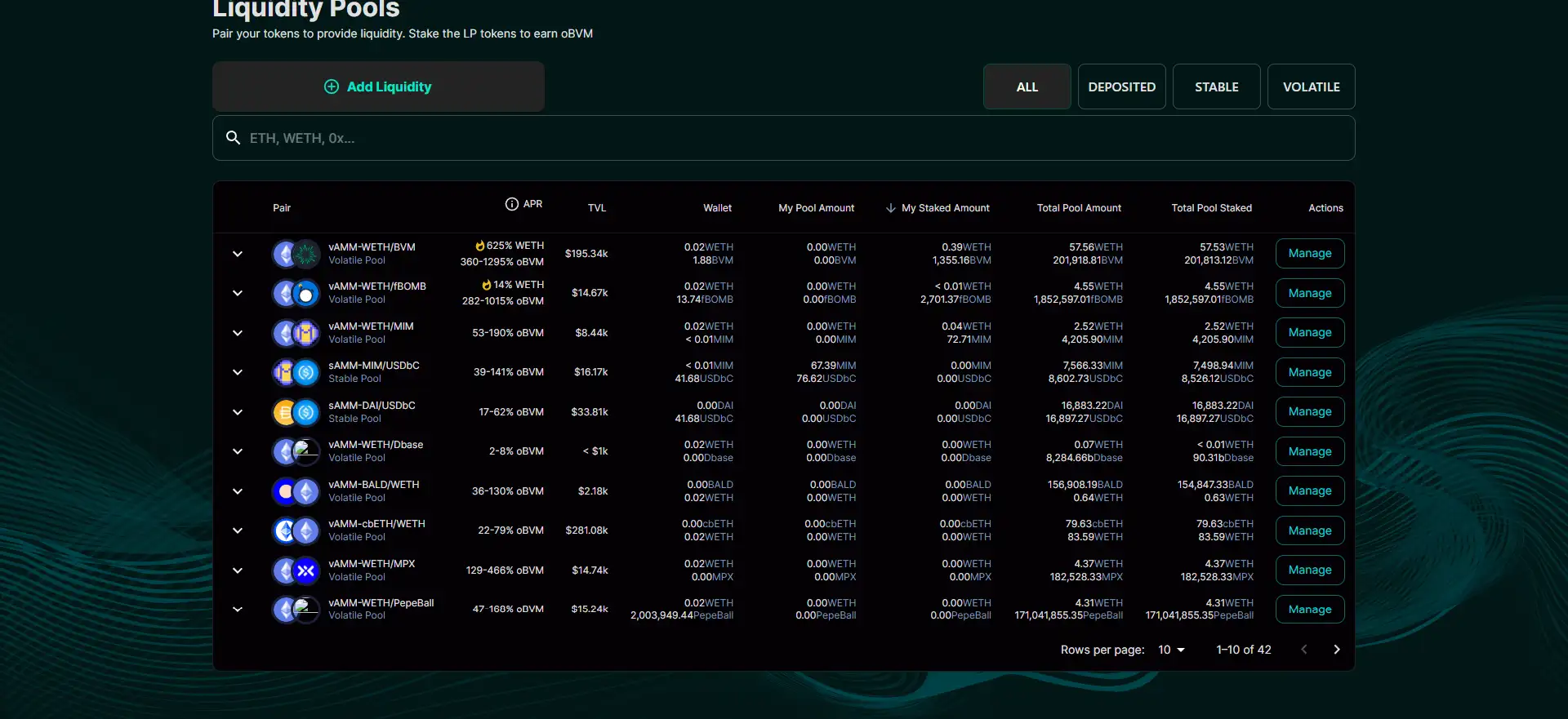Click the vAMM-BALD/WETH token pair icon
The height and width of the screenshot is (719, 1568).
coord(296,491)
